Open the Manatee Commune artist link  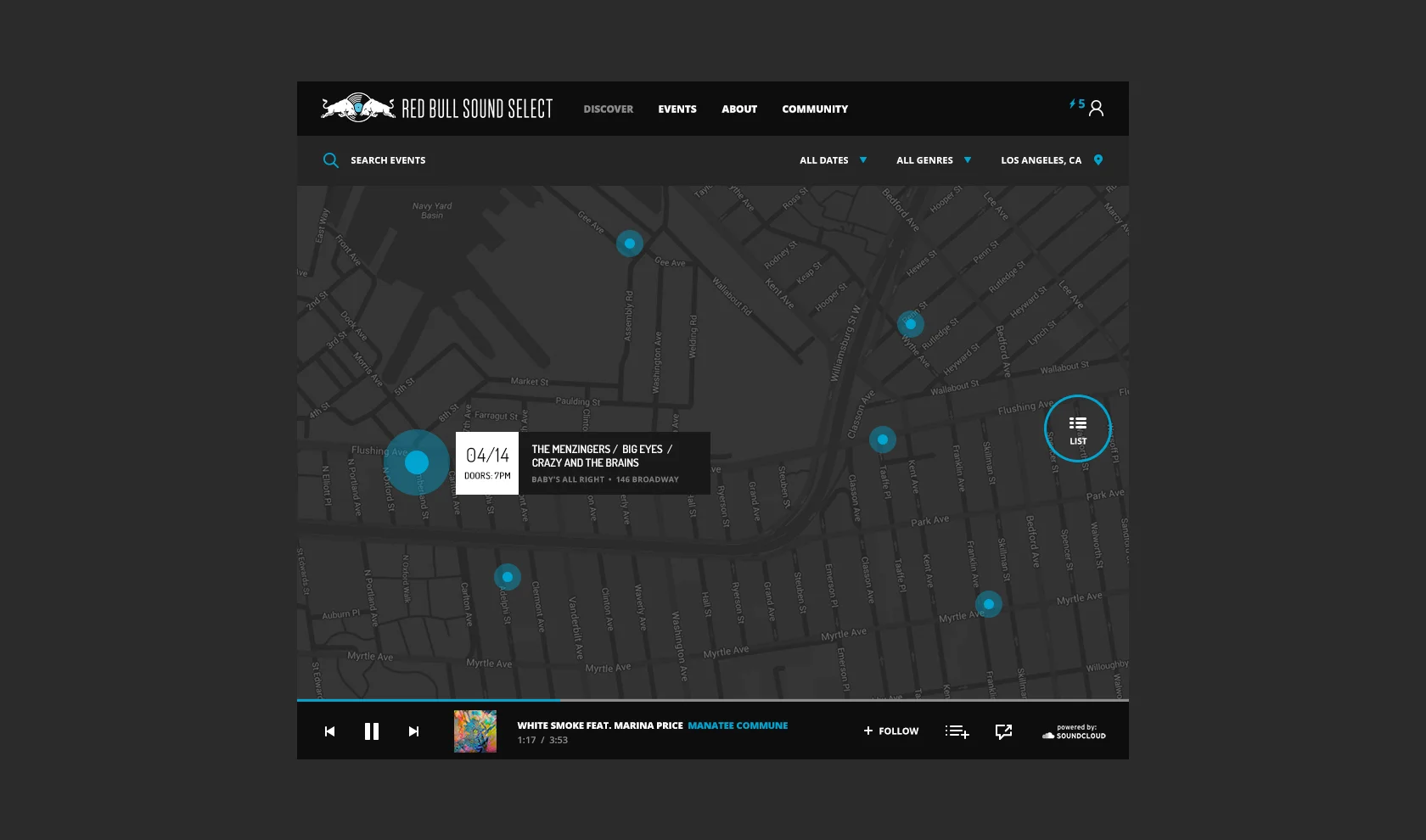[738, 725]
